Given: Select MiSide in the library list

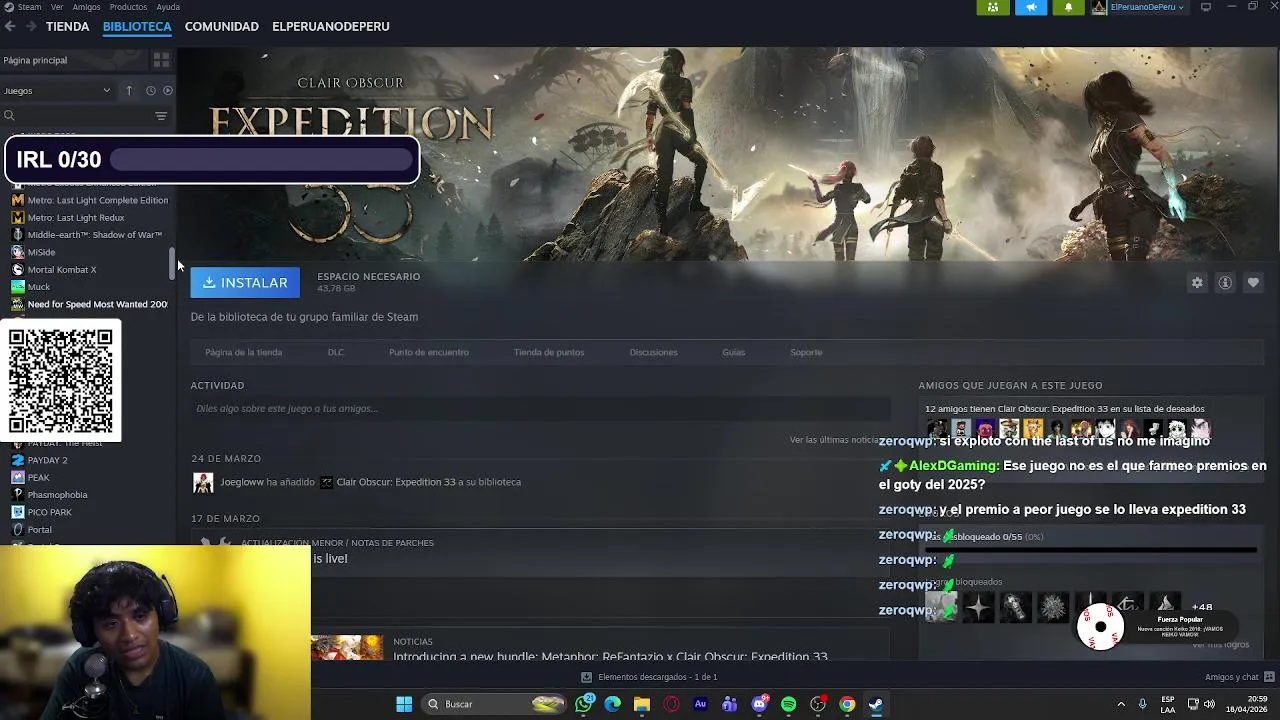Looking at the screenshot, I should point(35,252).
